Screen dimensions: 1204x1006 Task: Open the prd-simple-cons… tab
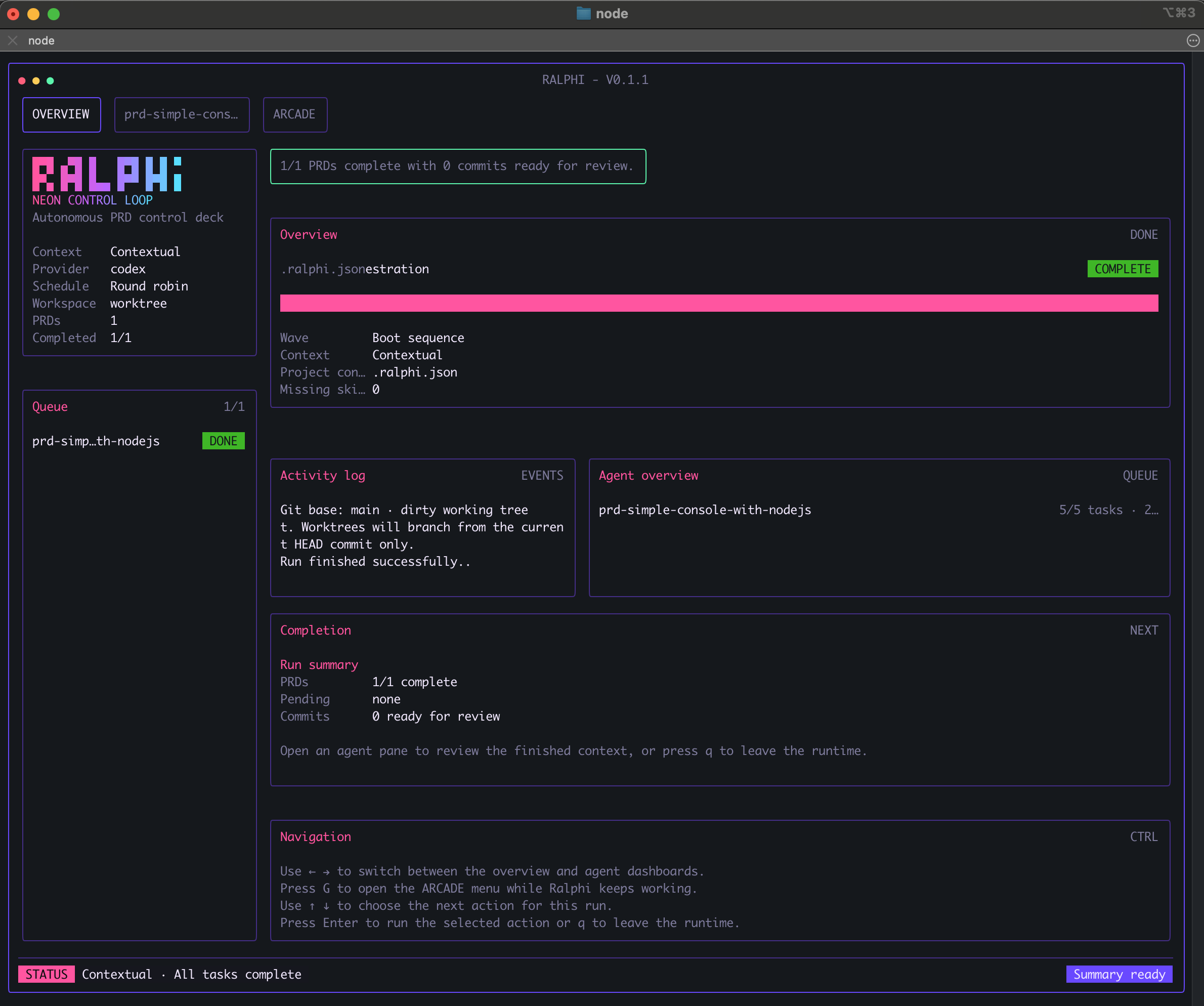tap(182, 114)
